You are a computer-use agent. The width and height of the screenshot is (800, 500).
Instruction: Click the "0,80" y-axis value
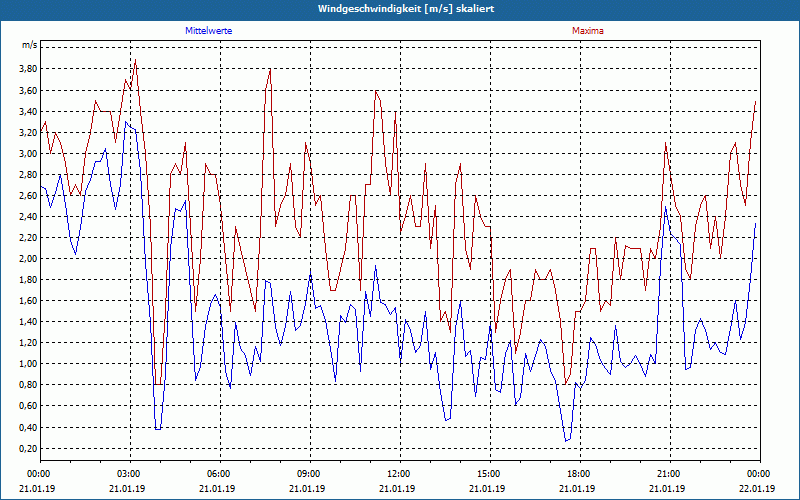pos(29,385)
